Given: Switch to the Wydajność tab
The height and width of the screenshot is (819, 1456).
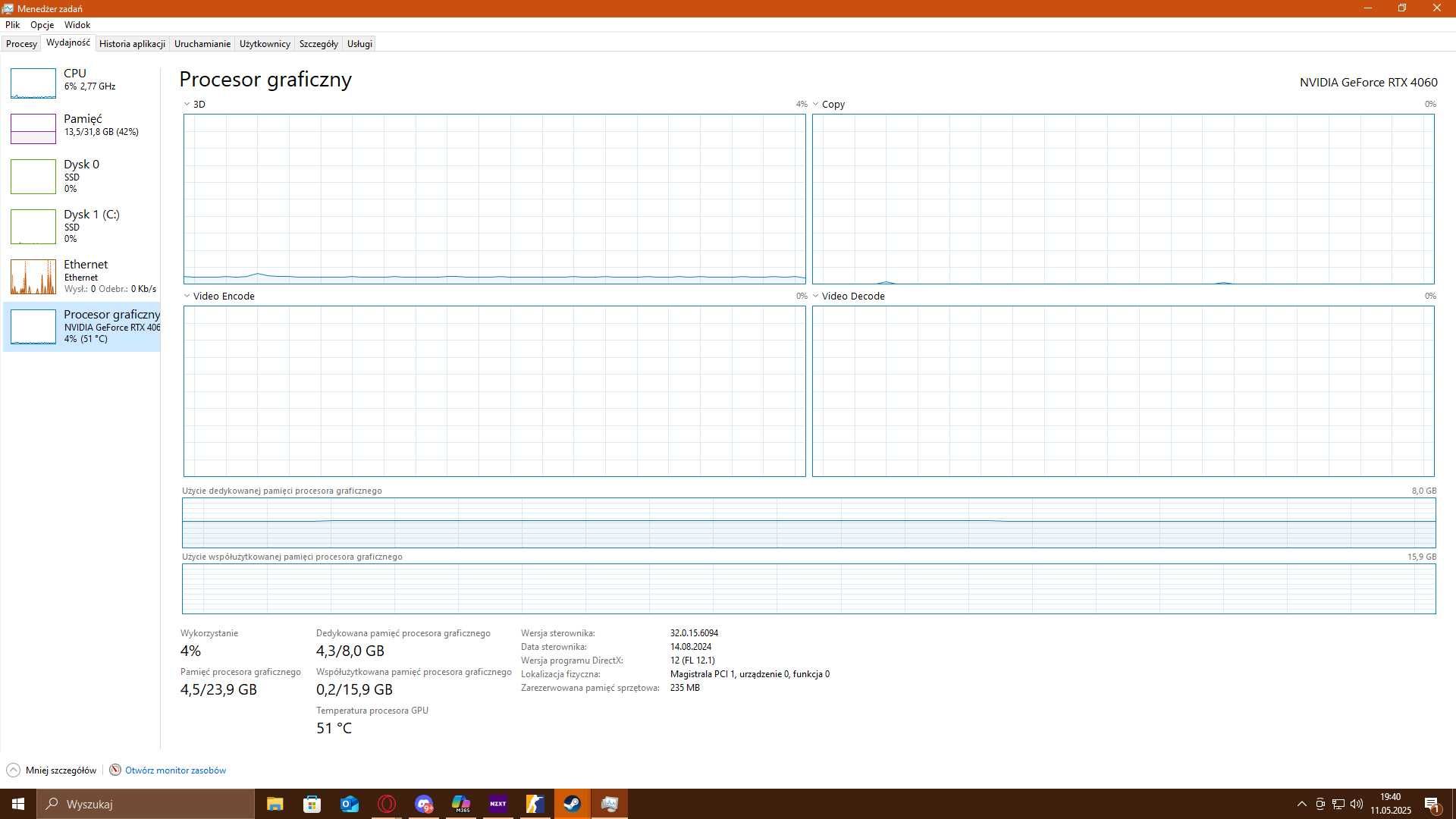Looking at the screenshot, I should pyautogui.click(x=68, y=42).
